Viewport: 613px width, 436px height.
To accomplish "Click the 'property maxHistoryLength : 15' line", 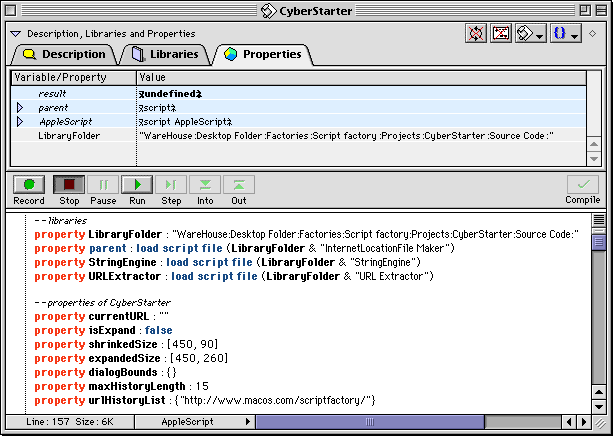I will [122, 386].
